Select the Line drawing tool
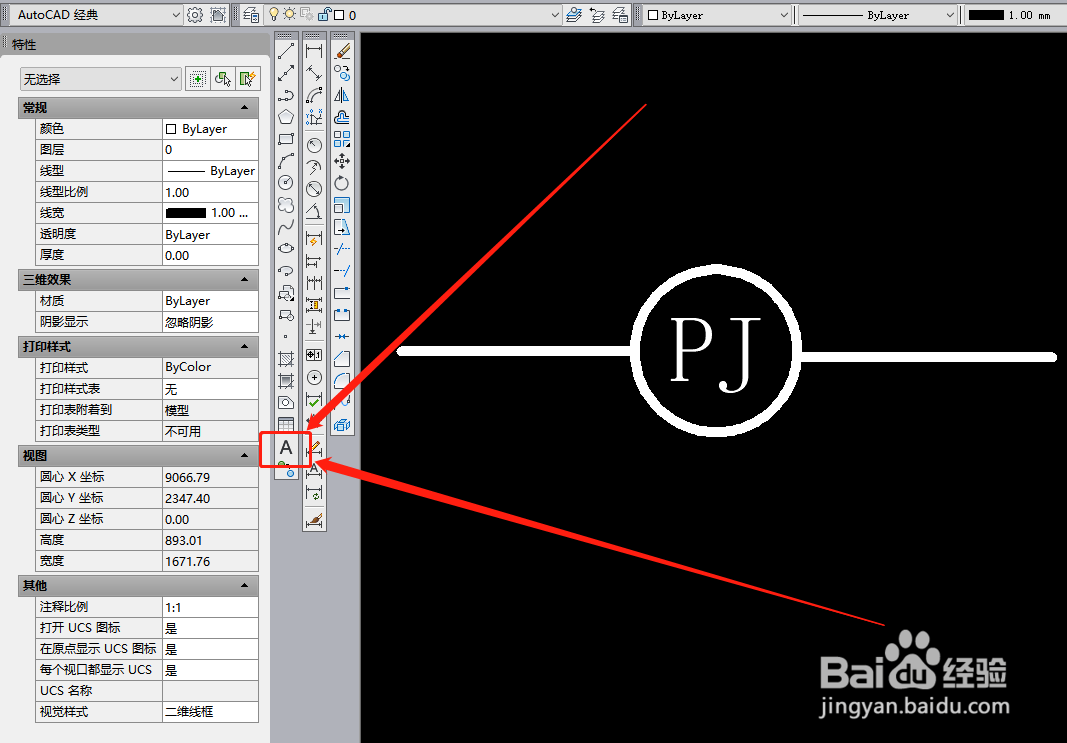 (x=286, y=50)
